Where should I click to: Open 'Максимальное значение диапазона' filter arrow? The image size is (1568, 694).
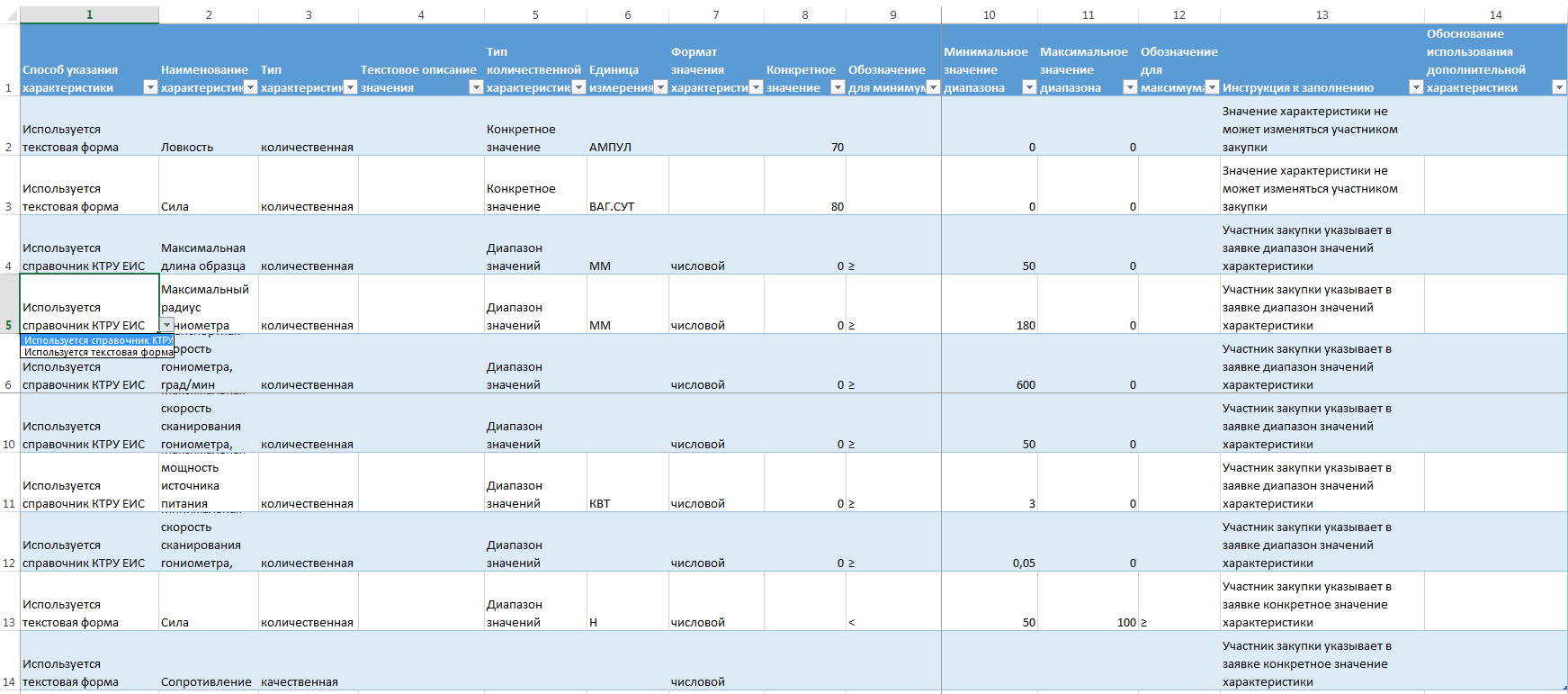pos(1130,87)
